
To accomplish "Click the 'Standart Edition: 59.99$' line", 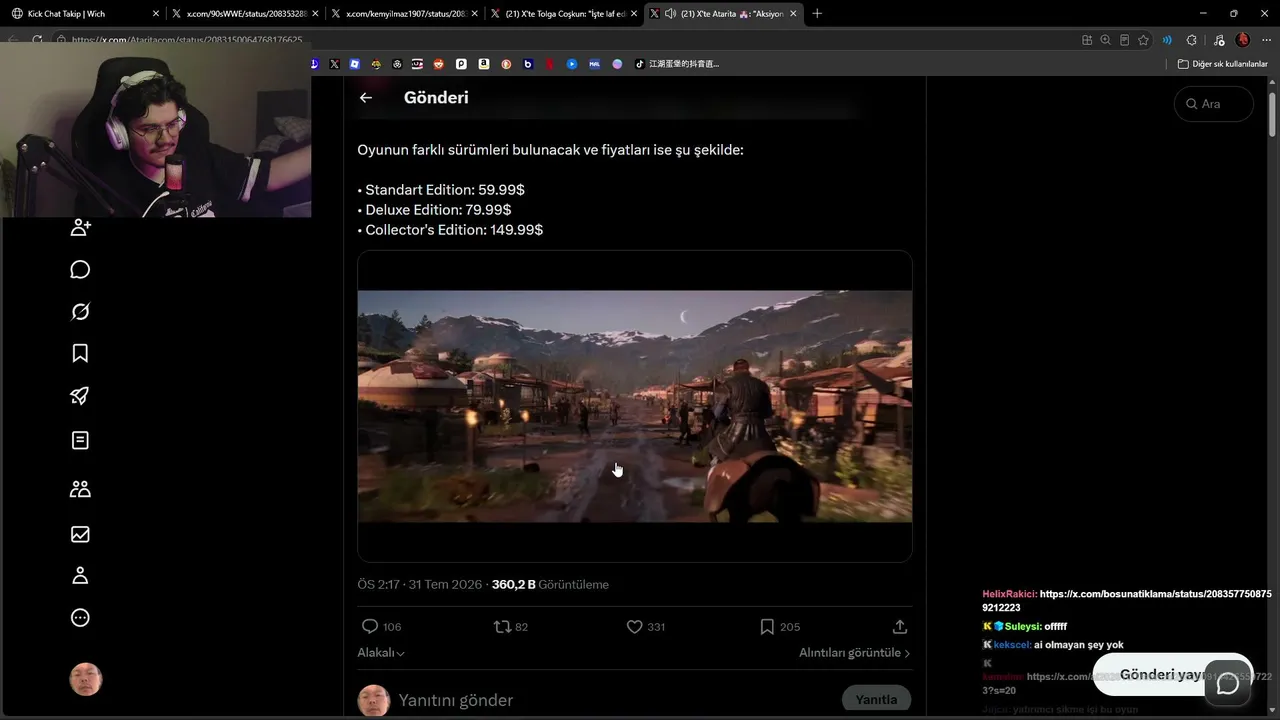I will click(441, 190).
